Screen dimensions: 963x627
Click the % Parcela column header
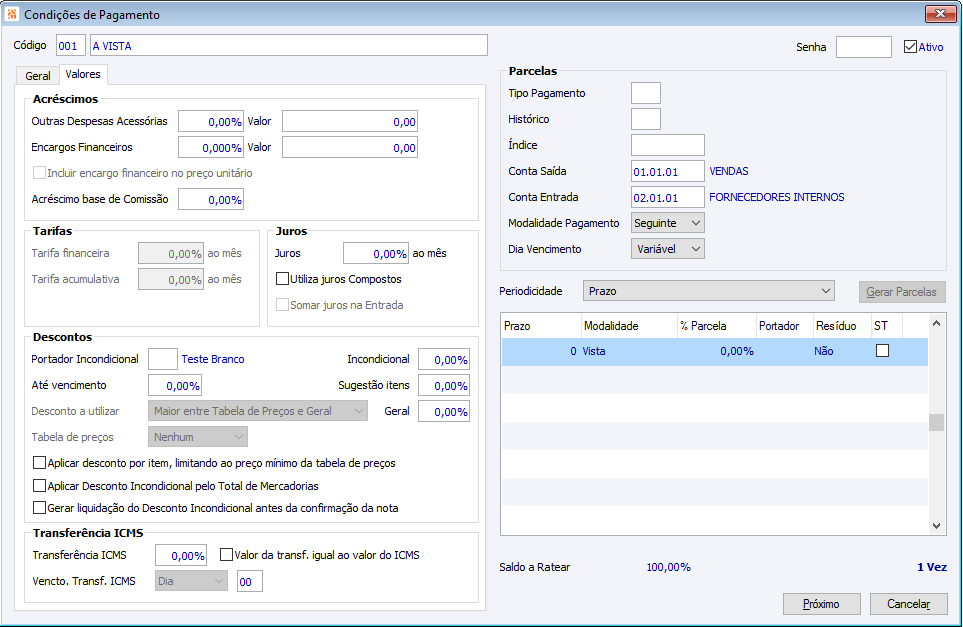[x=716, y=325]
